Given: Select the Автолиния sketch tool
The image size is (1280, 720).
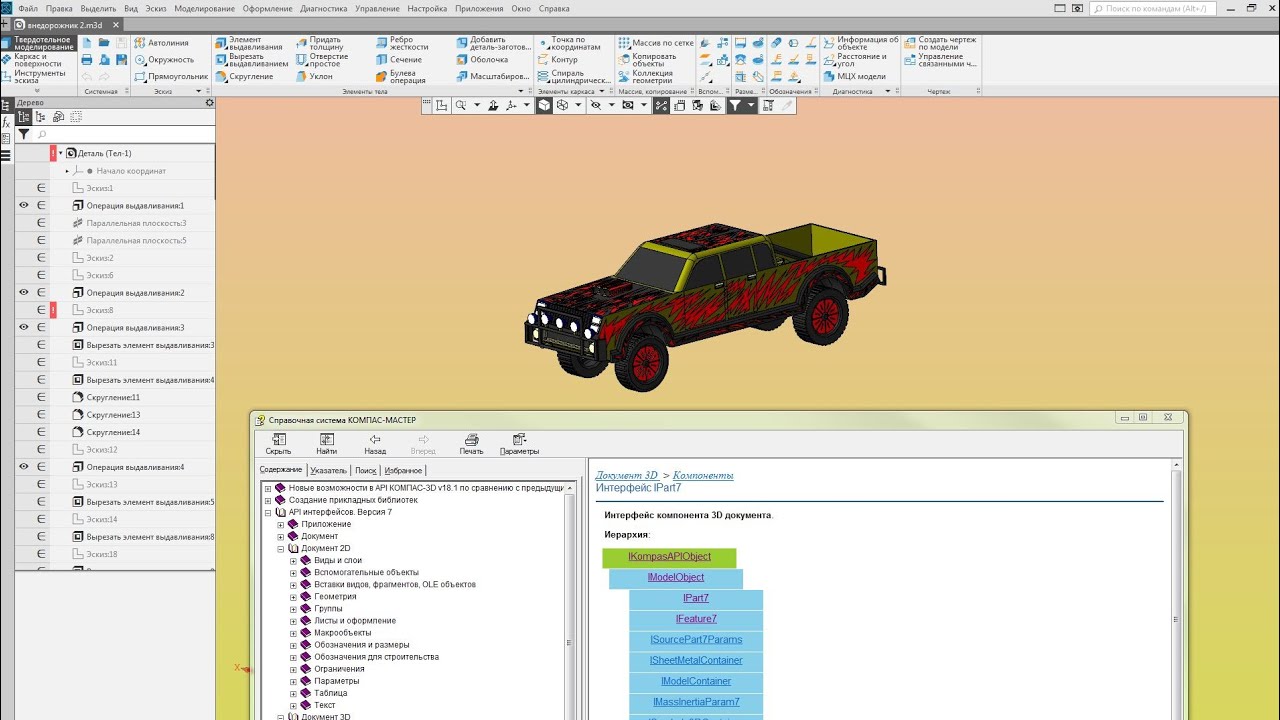Looking at the screenshot, I should [161, 43].
